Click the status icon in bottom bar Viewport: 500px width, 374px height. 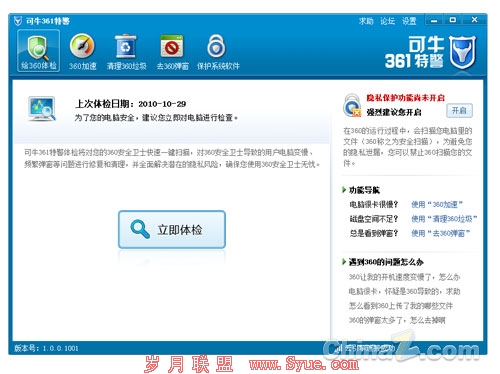click(339, 348)
